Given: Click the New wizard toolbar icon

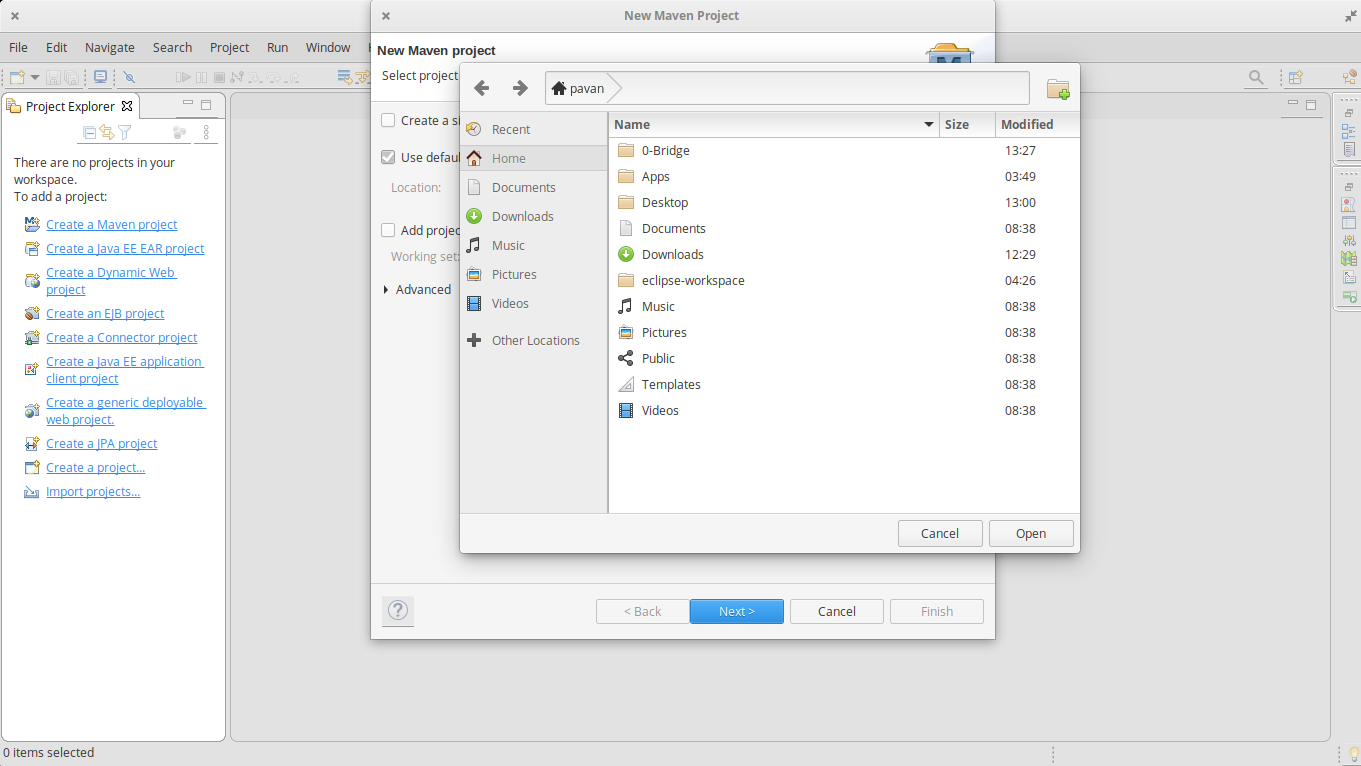Looking at the screenshot, I should click(x=17, y=77).
